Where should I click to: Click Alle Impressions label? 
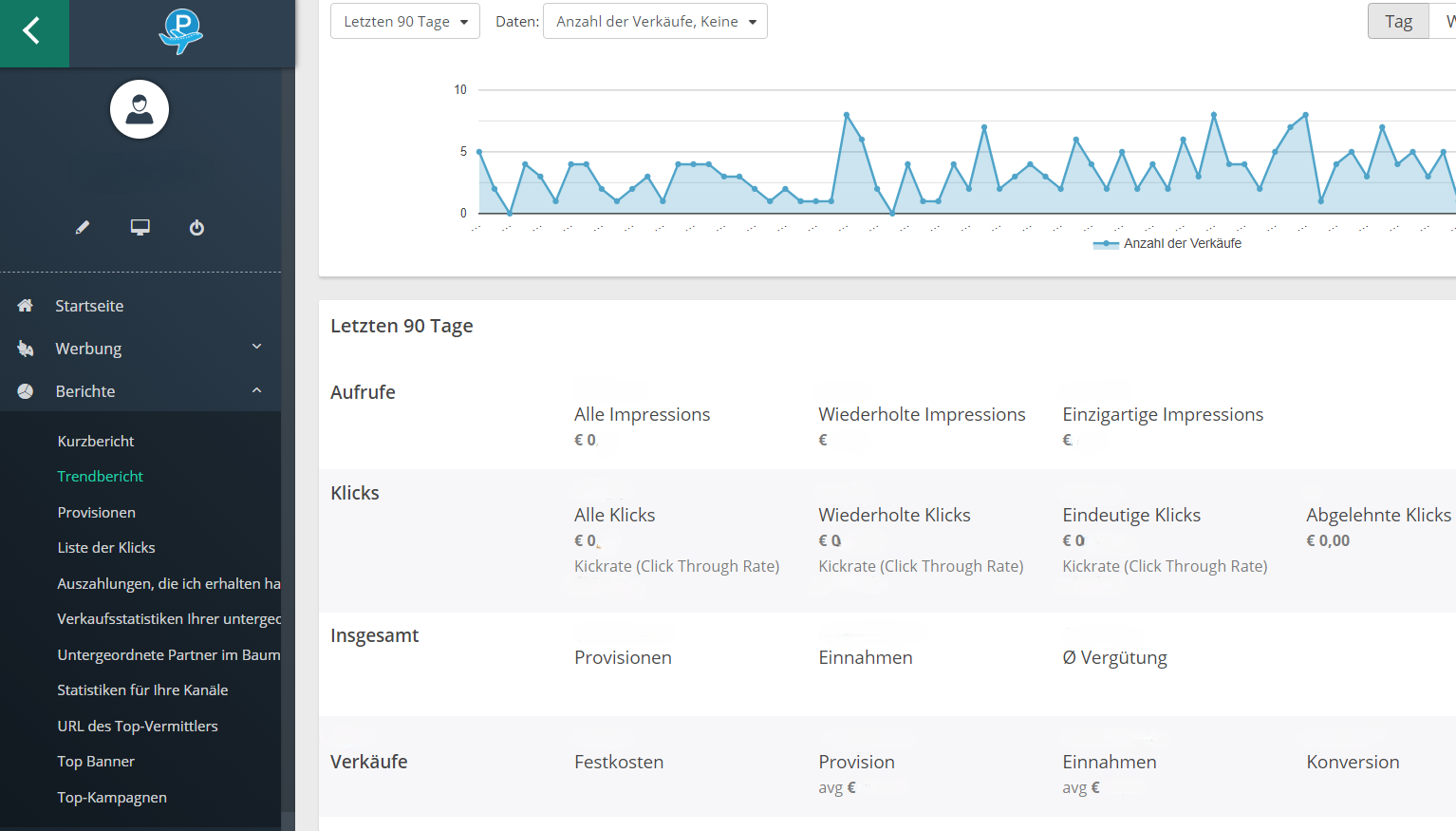pos(642,414)
